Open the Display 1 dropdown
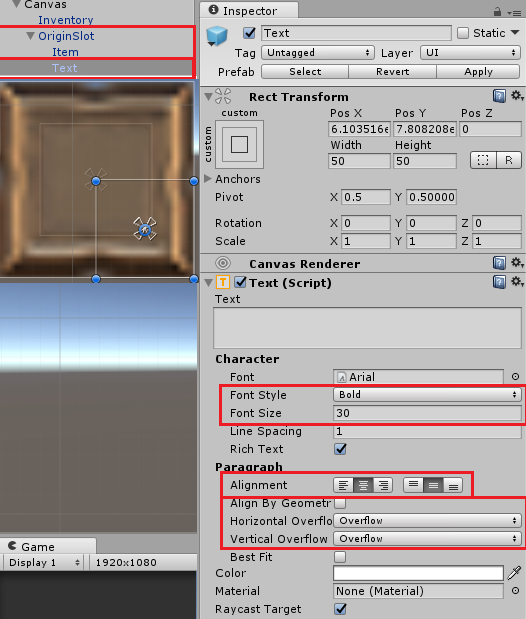Viewport: 526px width, 619px height. point(44,562)
